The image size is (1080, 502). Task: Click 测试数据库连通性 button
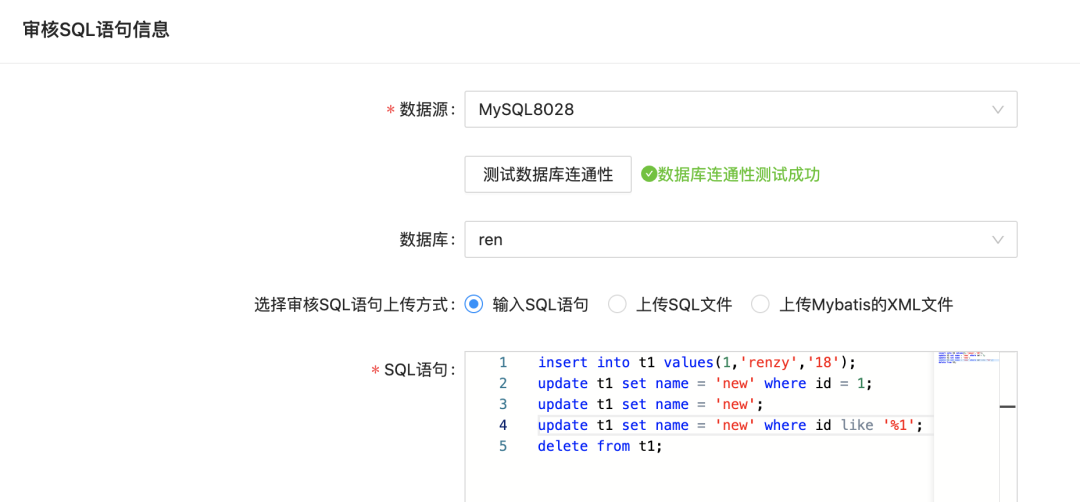(548, 174)
